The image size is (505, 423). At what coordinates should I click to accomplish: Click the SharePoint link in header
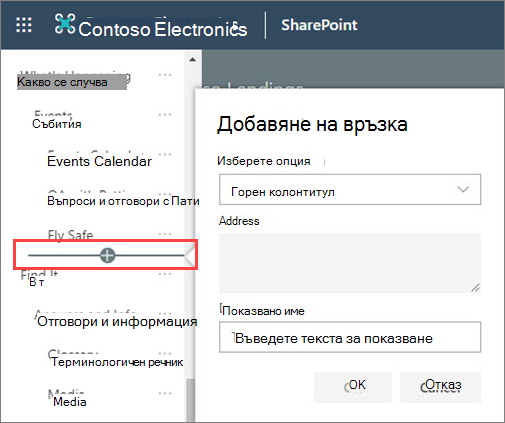319,25
